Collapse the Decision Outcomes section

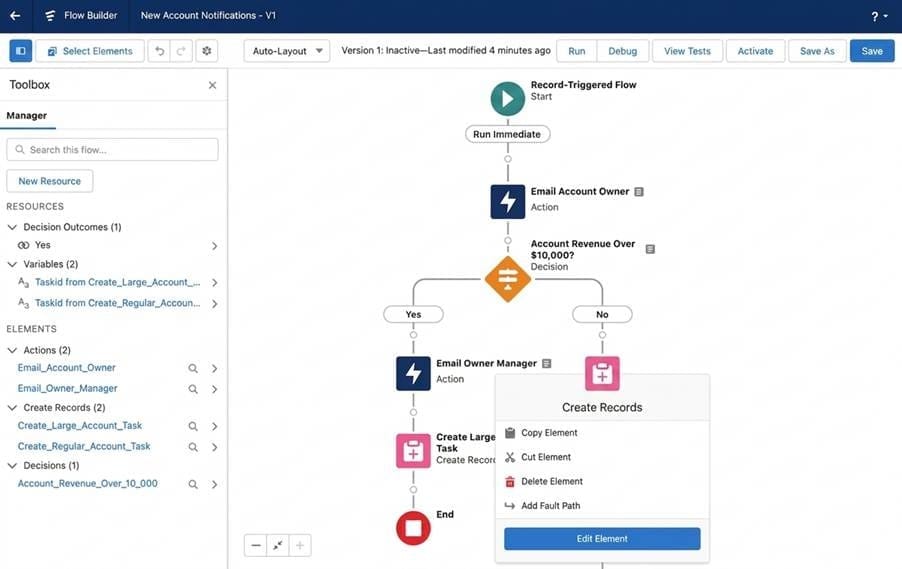[12, 227]
